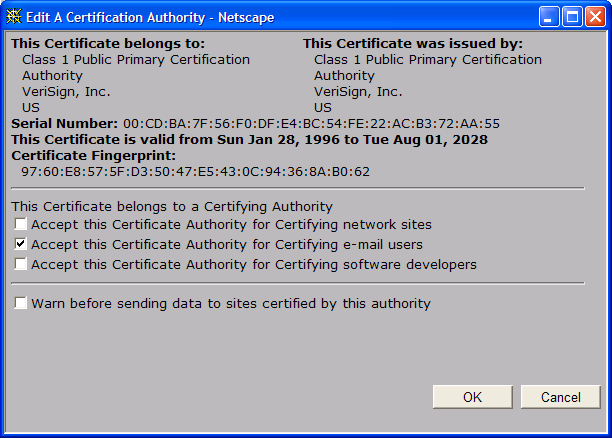
Task: Click the certificate validity date line
Action: (250, 140)
